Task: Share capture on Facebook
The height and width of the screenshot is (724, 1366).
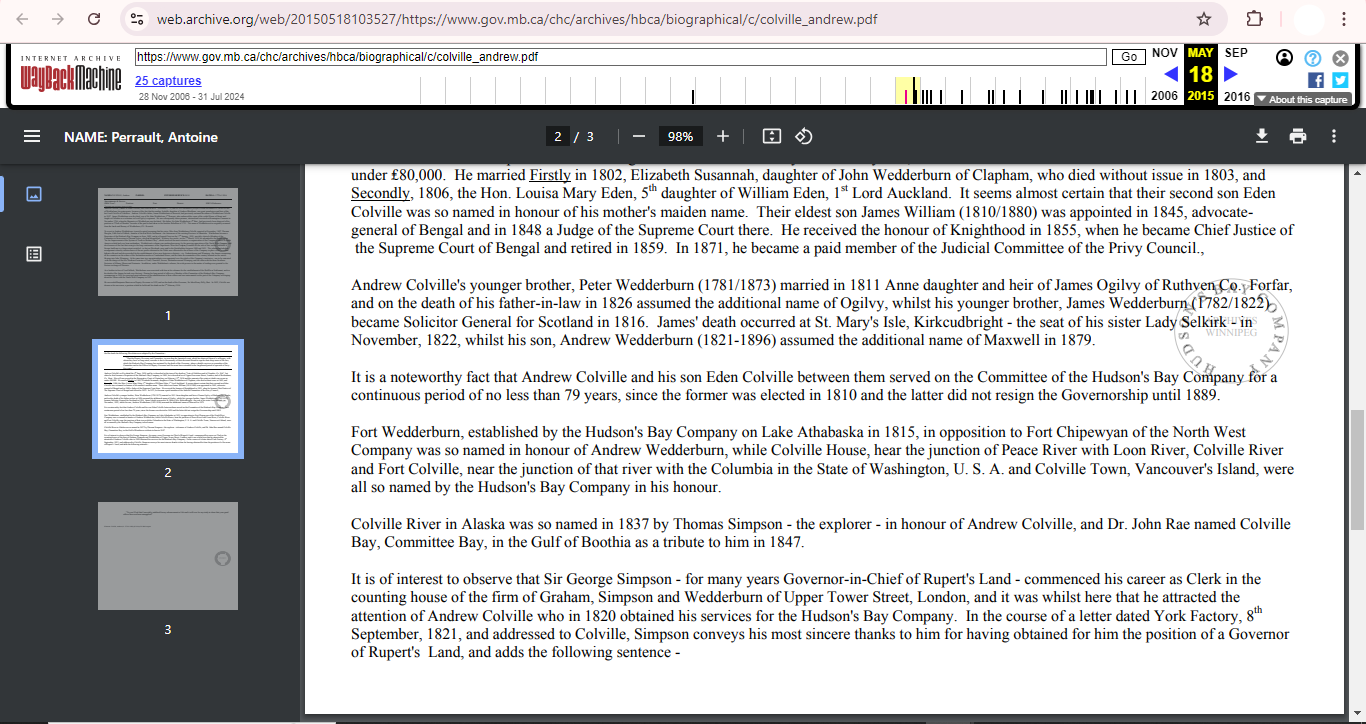Action: (1316, 80)
